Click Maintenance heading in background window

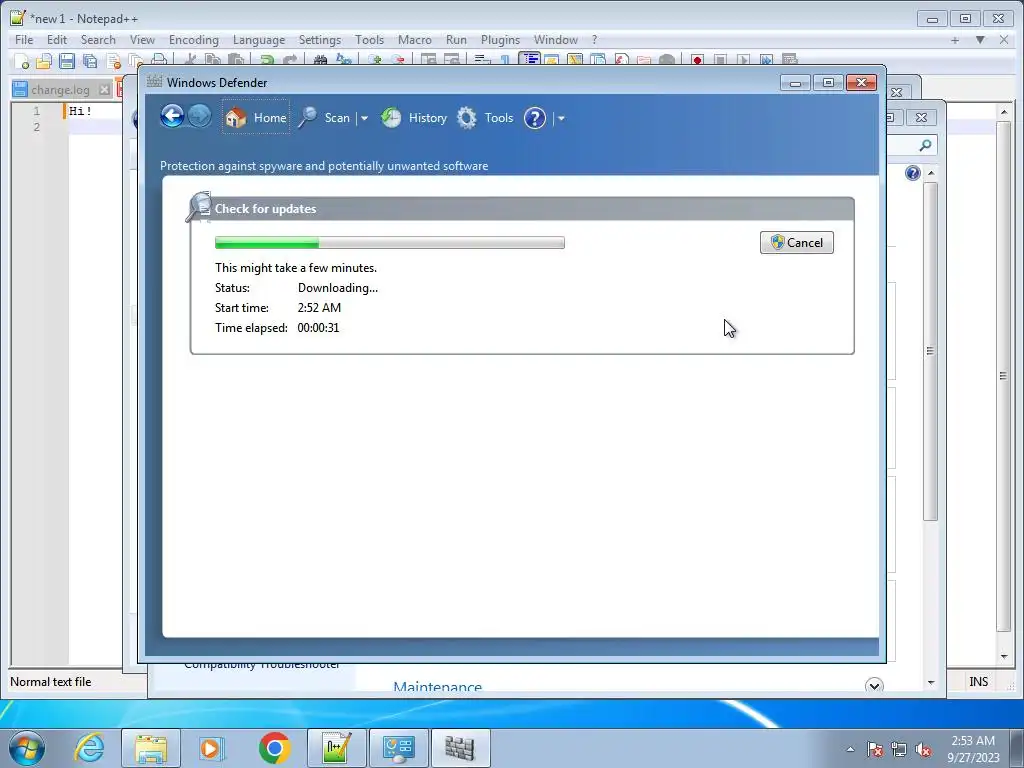(x=438, y=686)
